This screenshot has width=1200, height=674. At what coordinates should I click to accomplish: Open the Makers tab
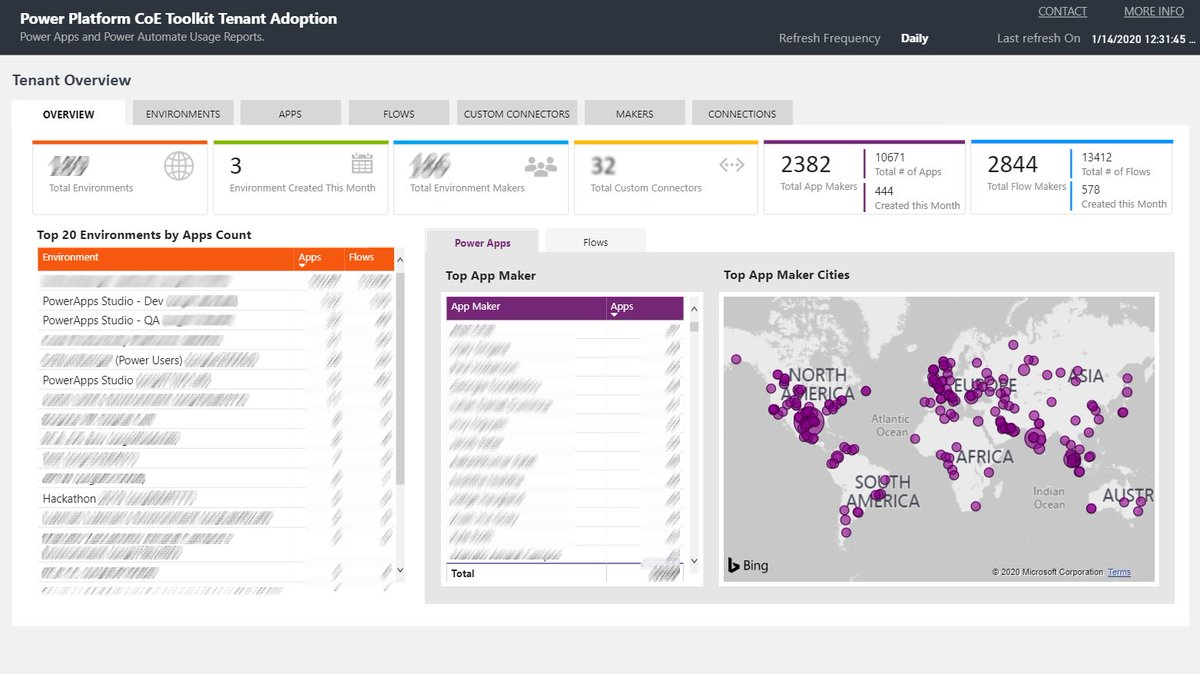pos(635,114)
